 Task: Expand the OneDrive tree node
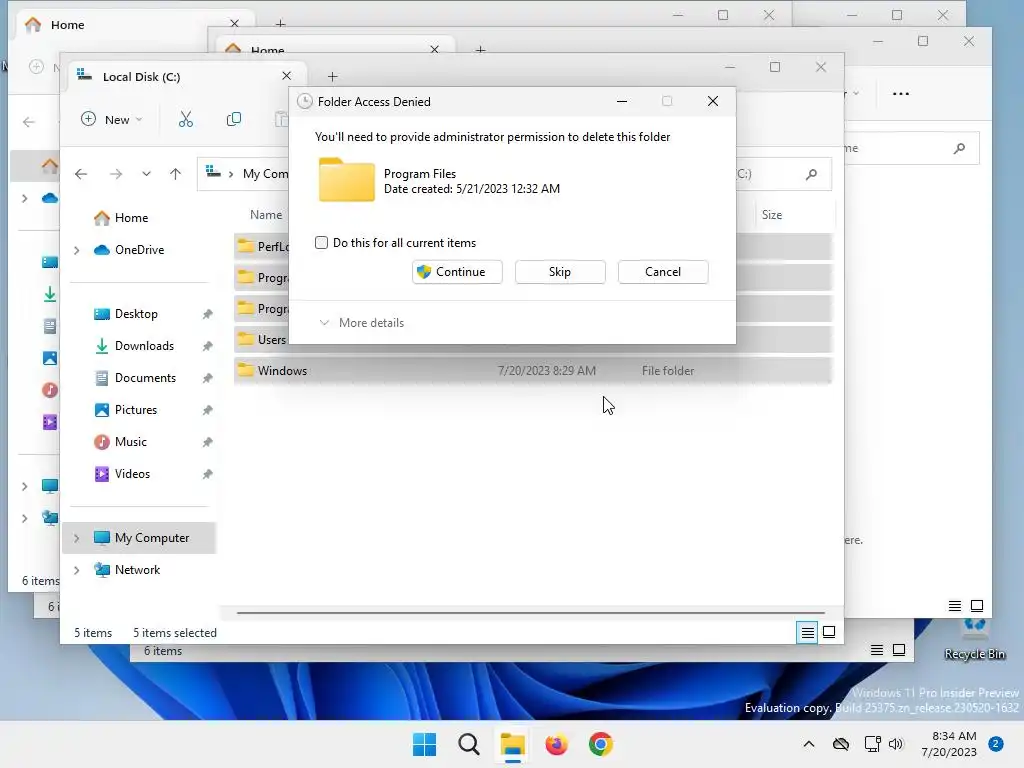tap(76, 250)
